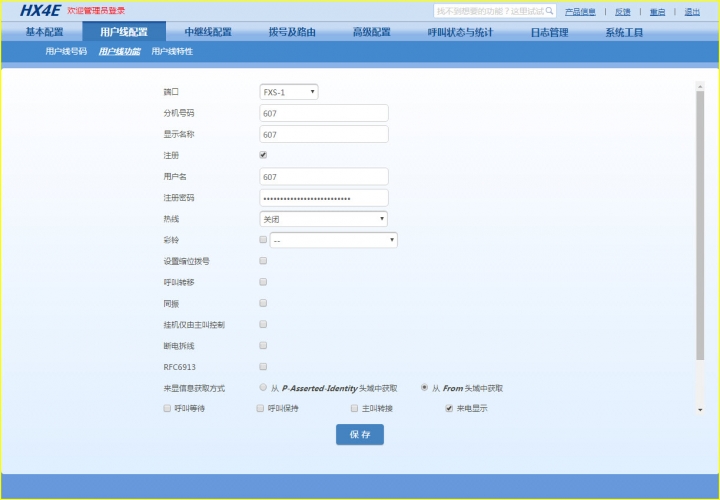The image size is (720, 500).
Task: Open the 系统工具 tab
Action: point(624,32)
